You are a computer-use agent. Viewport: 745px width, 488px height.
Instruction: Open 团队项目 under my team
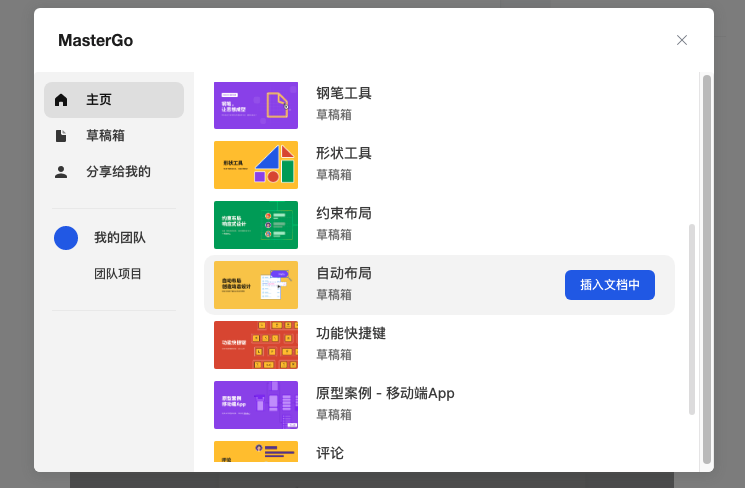point(118,274)
